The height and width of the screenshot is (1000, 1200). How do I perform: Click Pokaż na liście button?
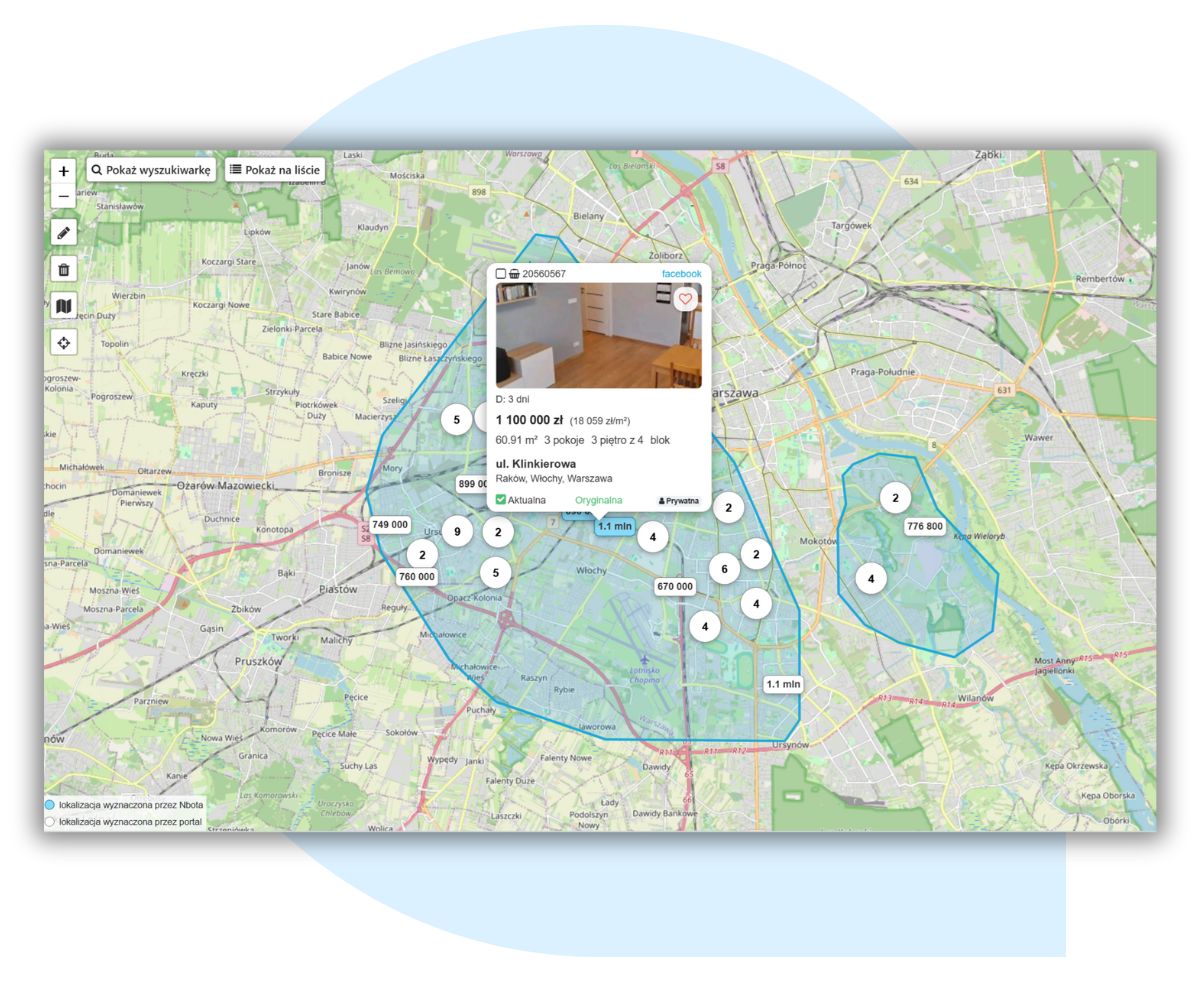pyautogui.click(x=275, y=170)
